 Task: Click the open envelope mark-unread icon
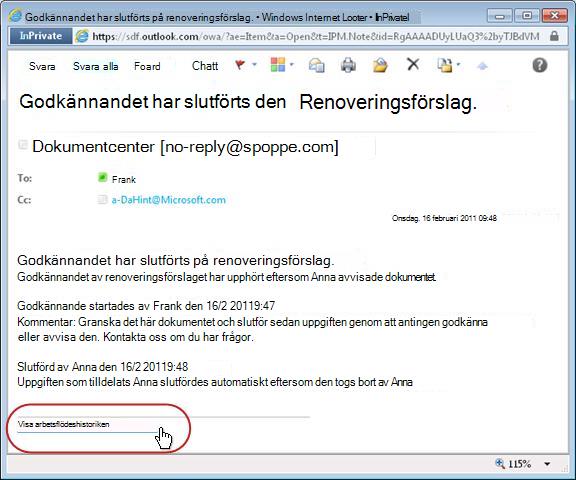380,65
